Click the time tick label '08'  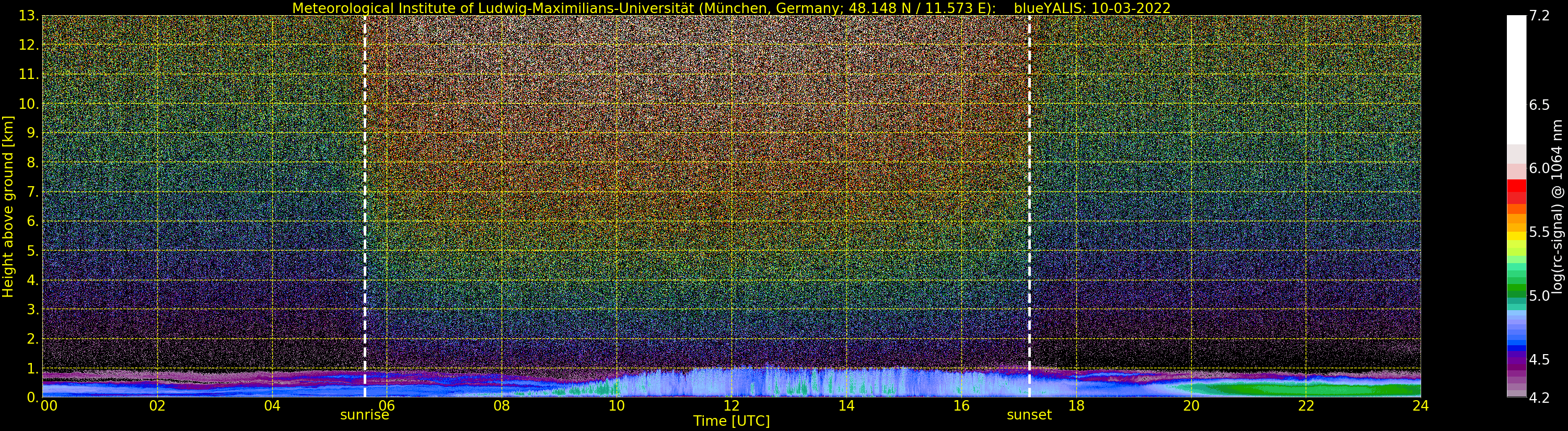tap(502, 406)
